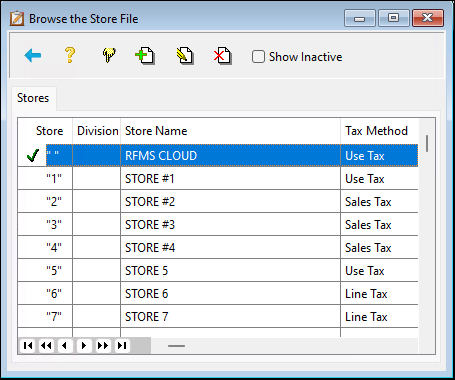Click the Division column header

tap(97, 131)
